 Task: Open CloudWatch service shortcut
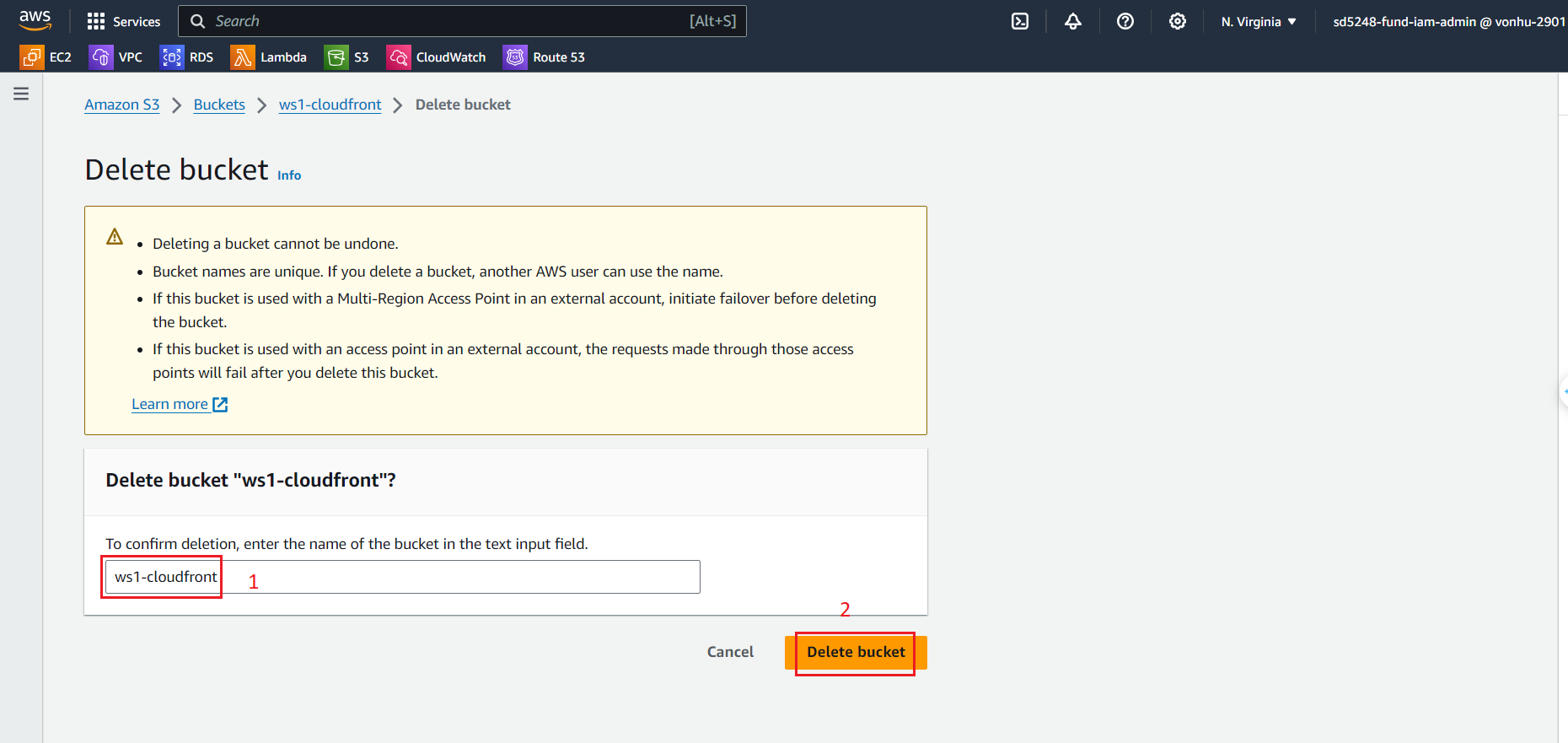[436, 57]
